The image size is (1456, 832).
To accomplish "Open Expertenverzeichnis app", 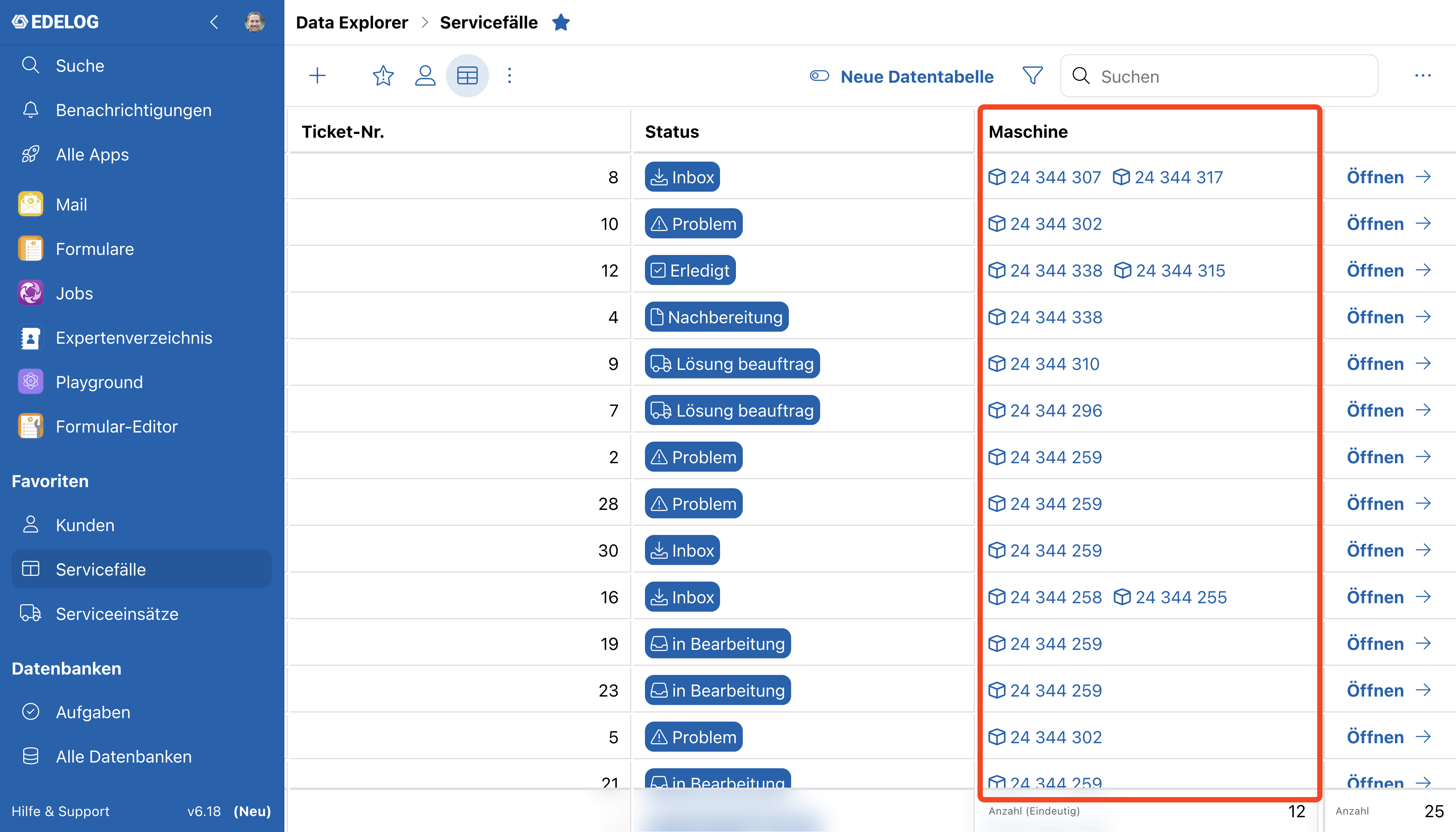I will point(141,338).
